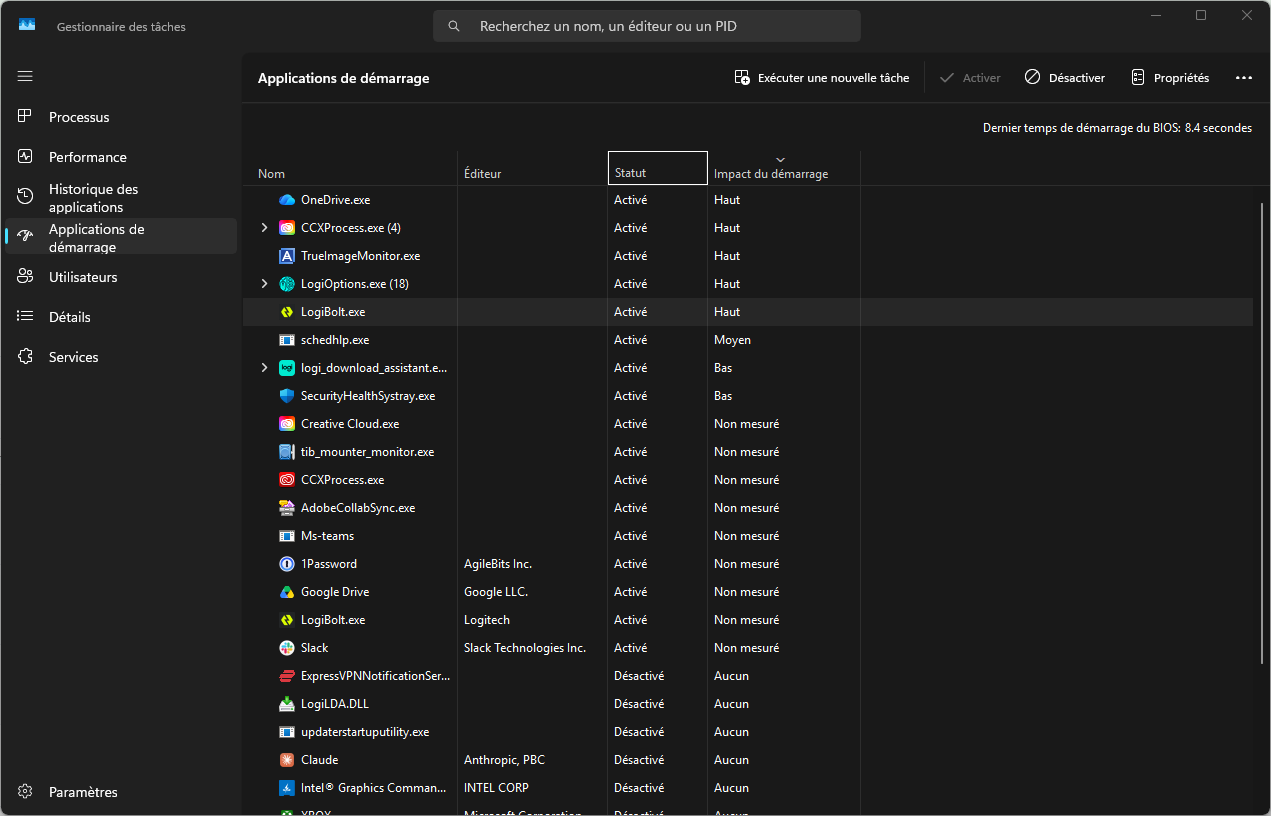The height and width of the screenshot is (816, 1271).
Task: Open Historique des applications page
Action: 121,198
